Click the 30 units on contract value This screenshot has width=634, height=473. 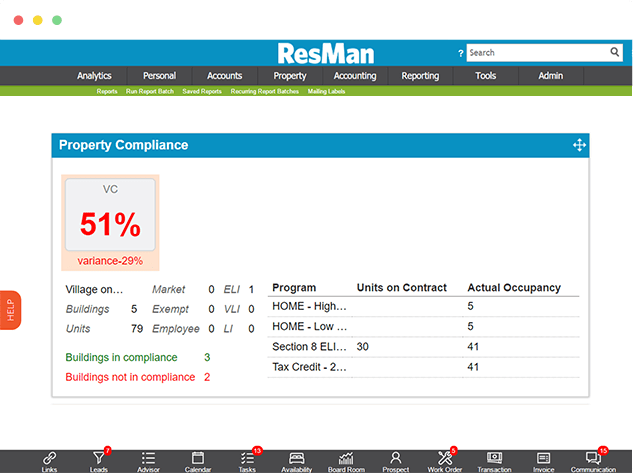click(362, 347)
